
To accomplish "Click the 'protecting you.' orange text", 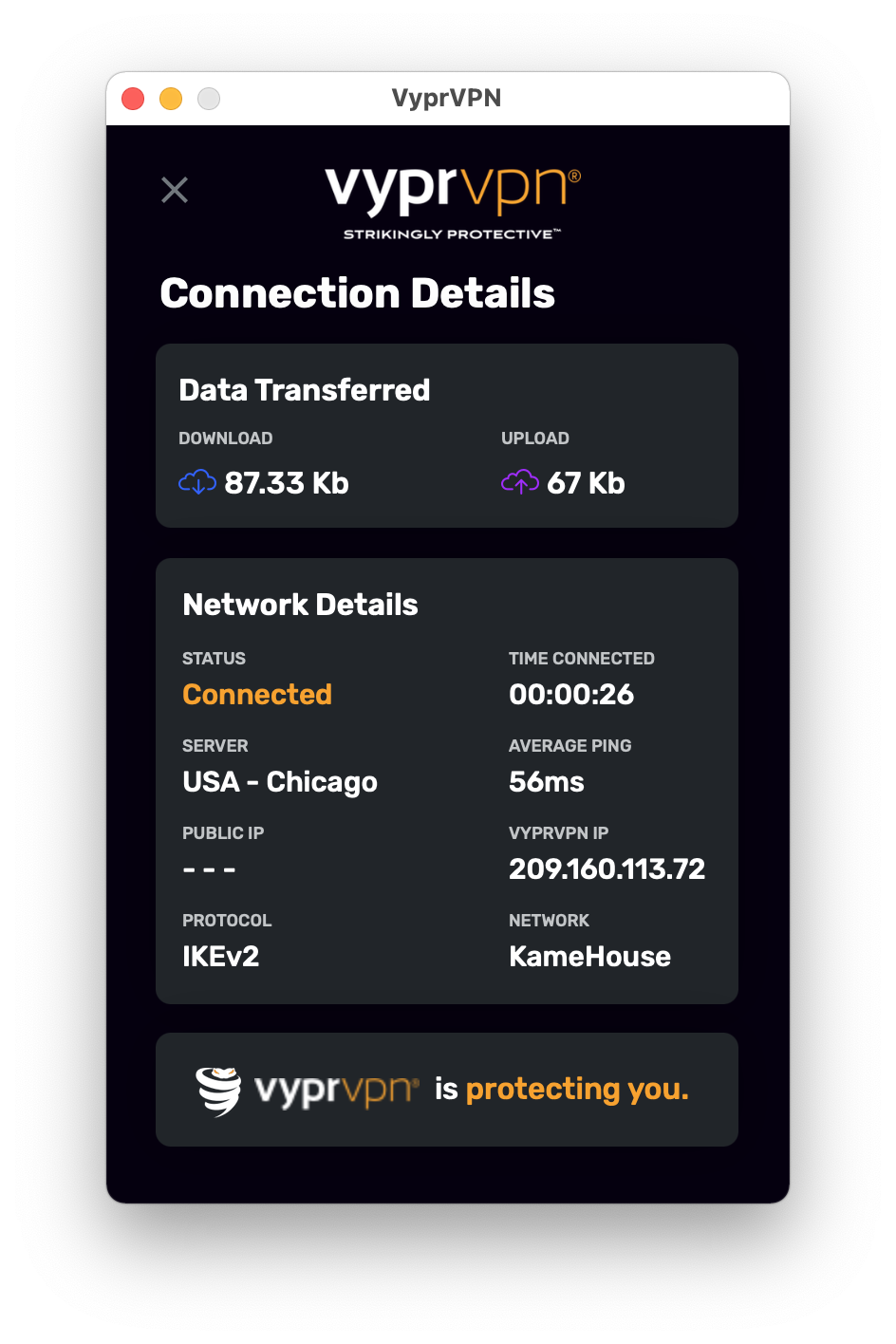I will (x=577, y=1089).
